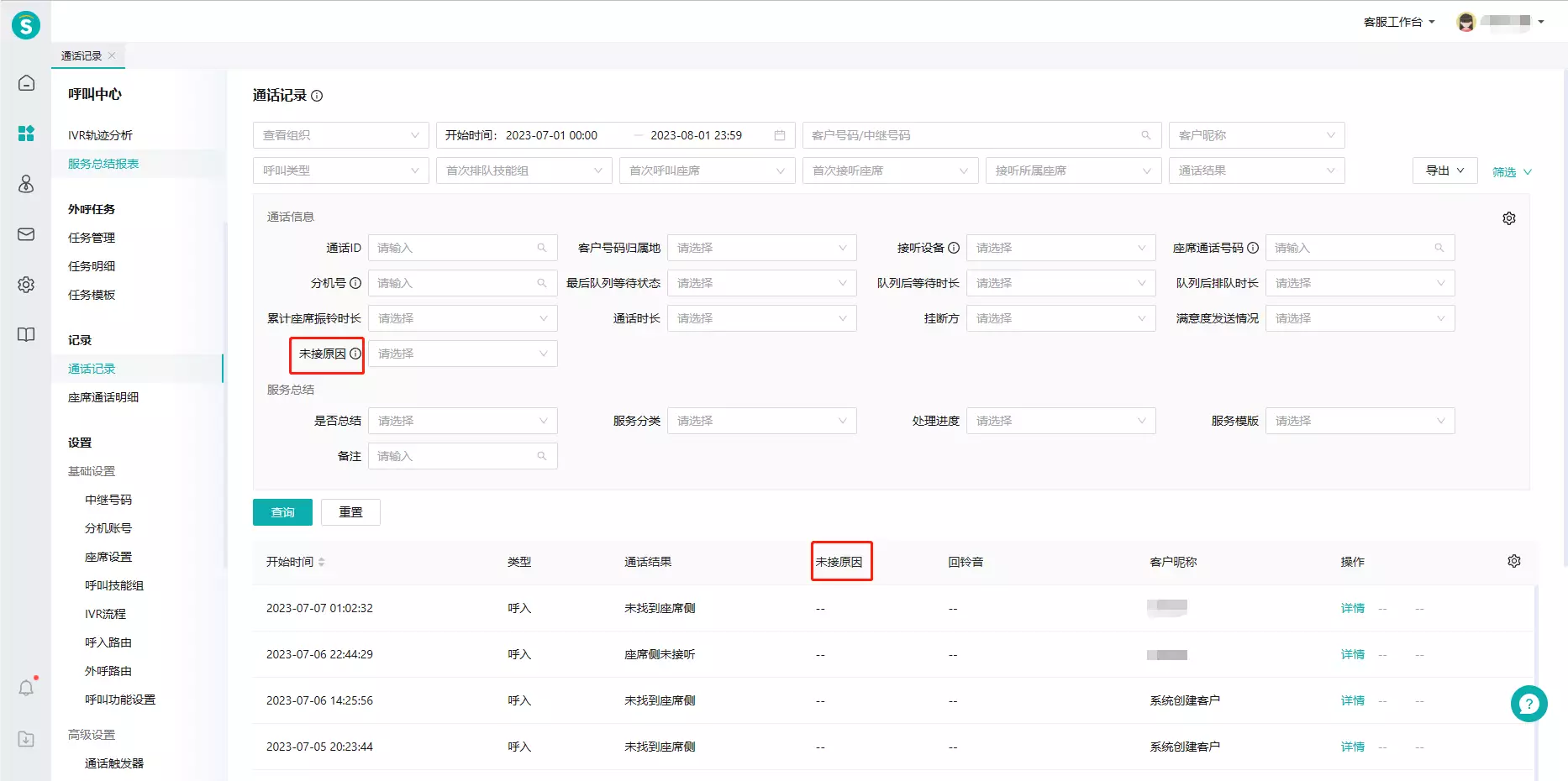
Task: Go to IVR轨迹分析 menu item
Action: point(100,135)
